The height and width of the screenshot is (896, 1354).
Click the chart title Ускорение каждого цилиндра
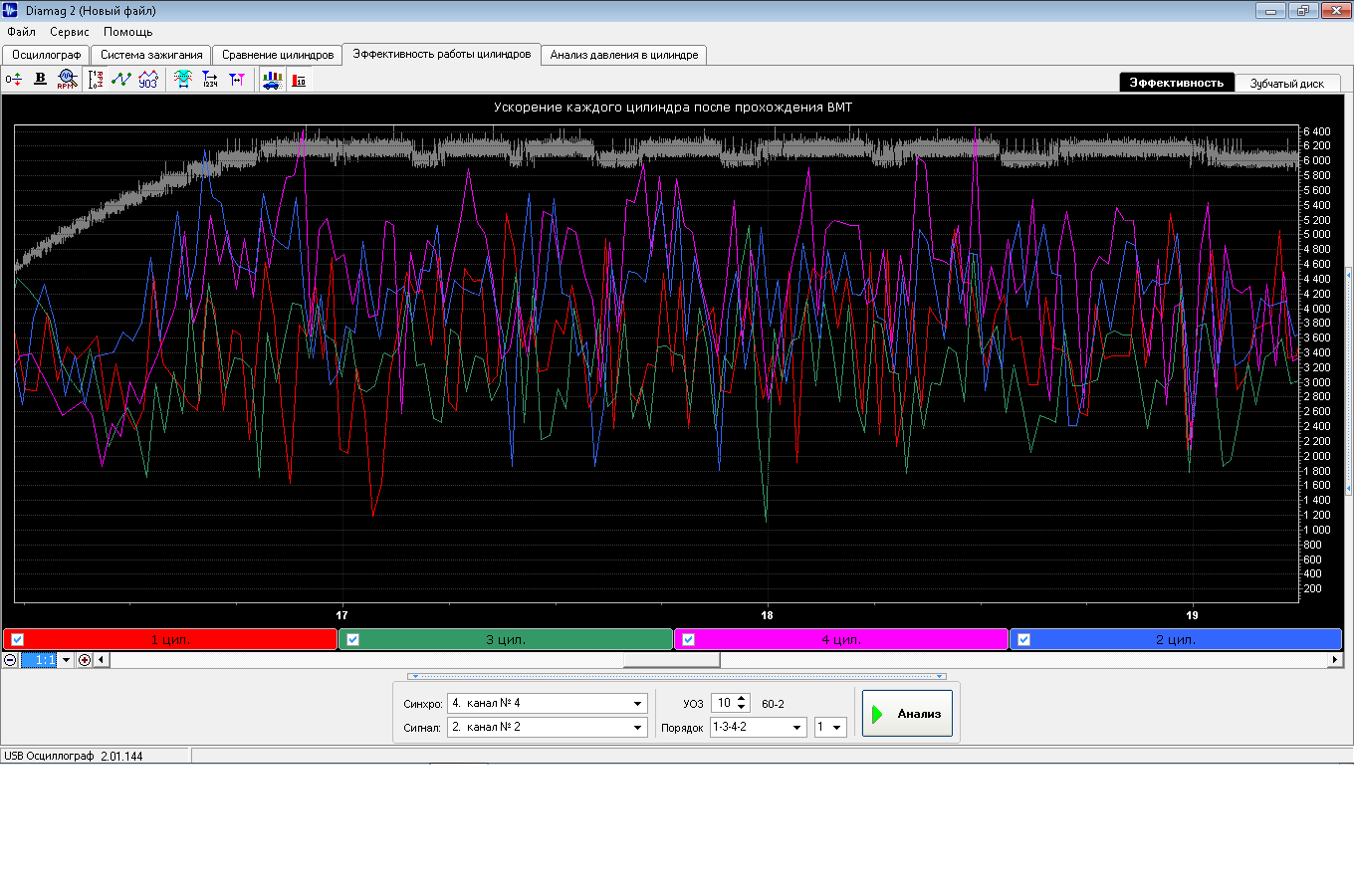[673, 108]
